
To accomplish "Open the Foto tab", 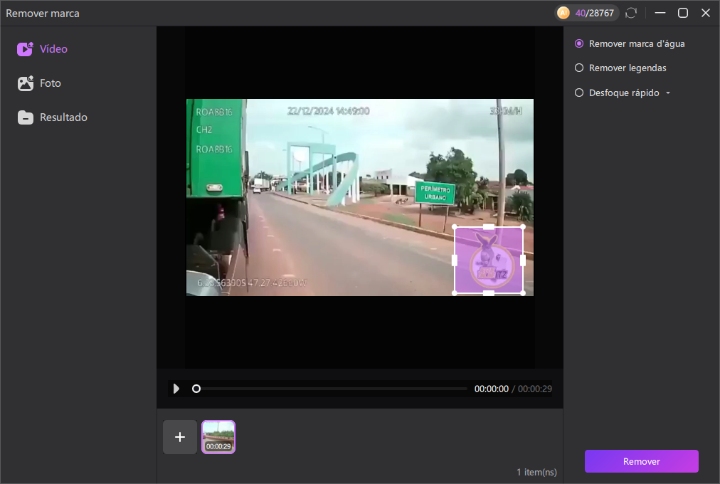I will (50, 83).
